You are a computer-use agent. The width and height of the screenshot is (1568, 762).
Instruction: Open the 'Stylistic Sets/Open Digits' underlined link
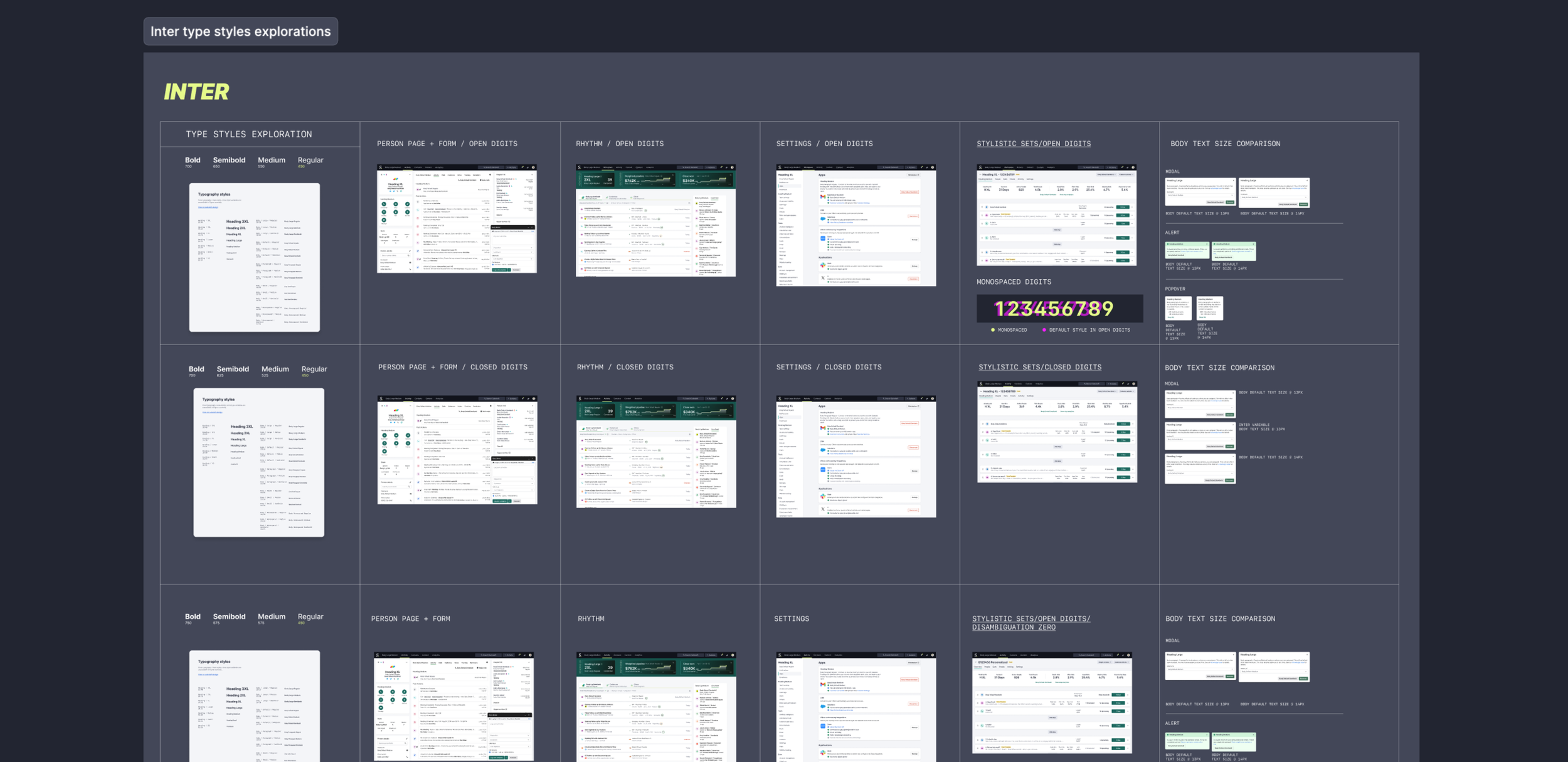(1033, 144)
